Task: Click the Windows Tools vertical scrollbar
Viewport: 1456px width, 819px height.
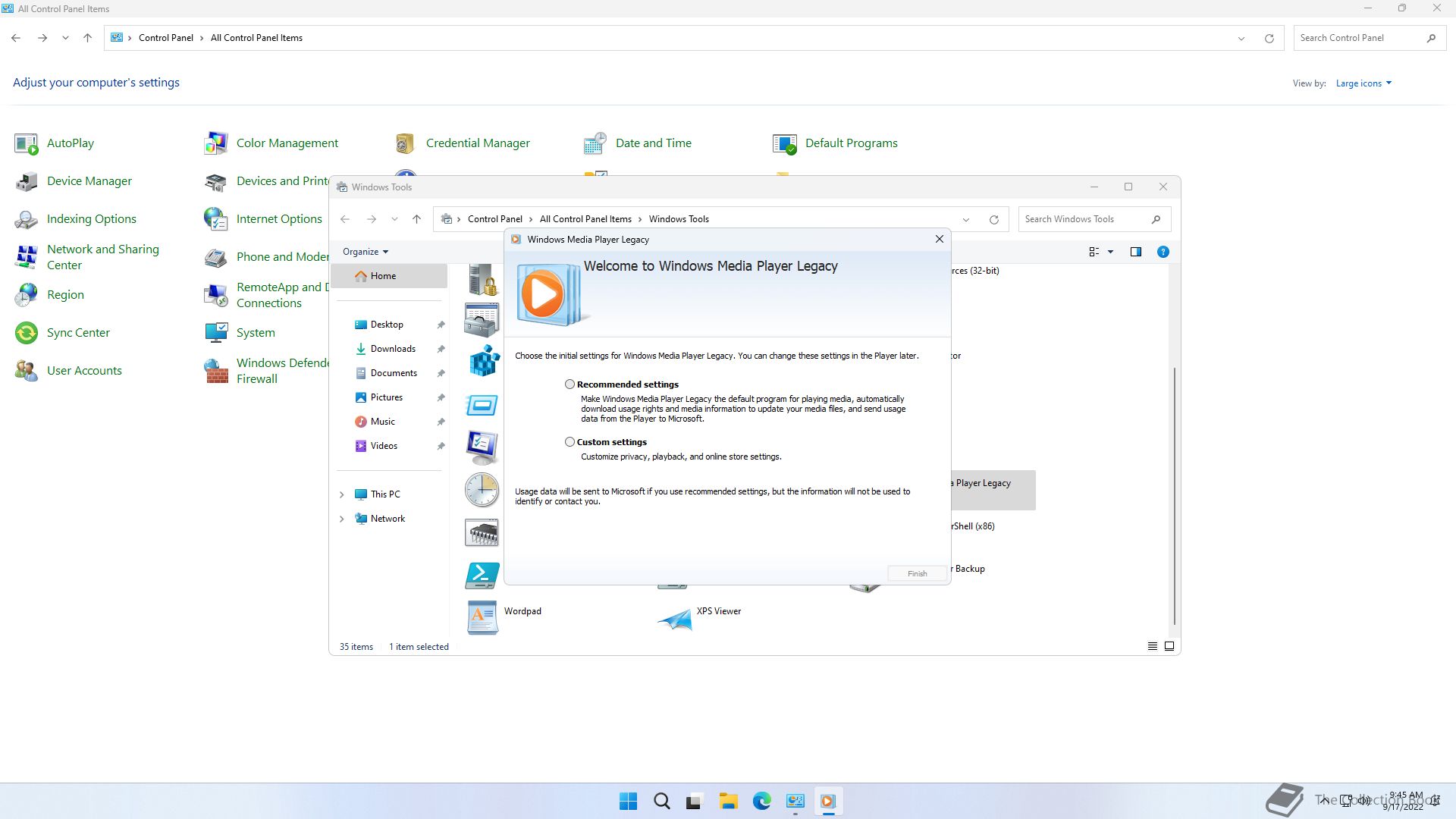Action: click(x=1175, y=496)
